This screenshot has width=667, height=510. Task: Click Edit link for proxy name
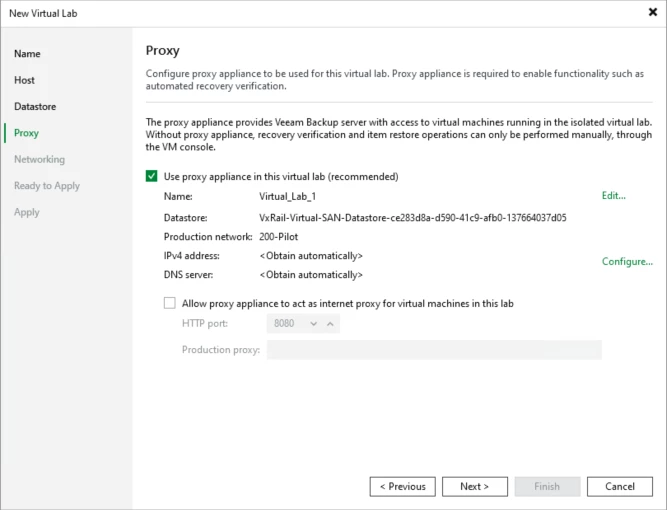pos(613,196)
